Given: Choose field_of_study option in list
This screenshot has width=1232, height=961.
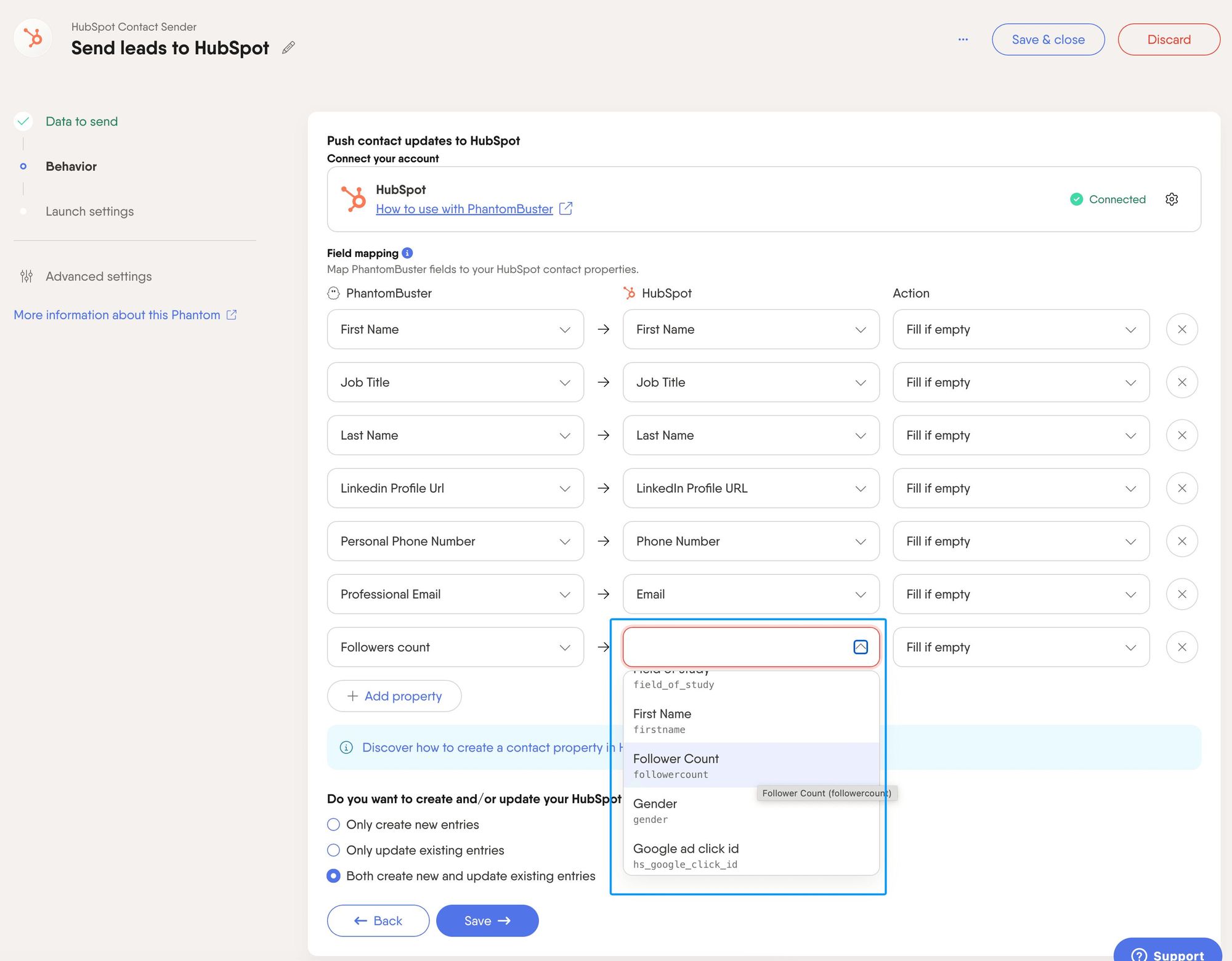Looking at the screenshot, I should point(751,683).
